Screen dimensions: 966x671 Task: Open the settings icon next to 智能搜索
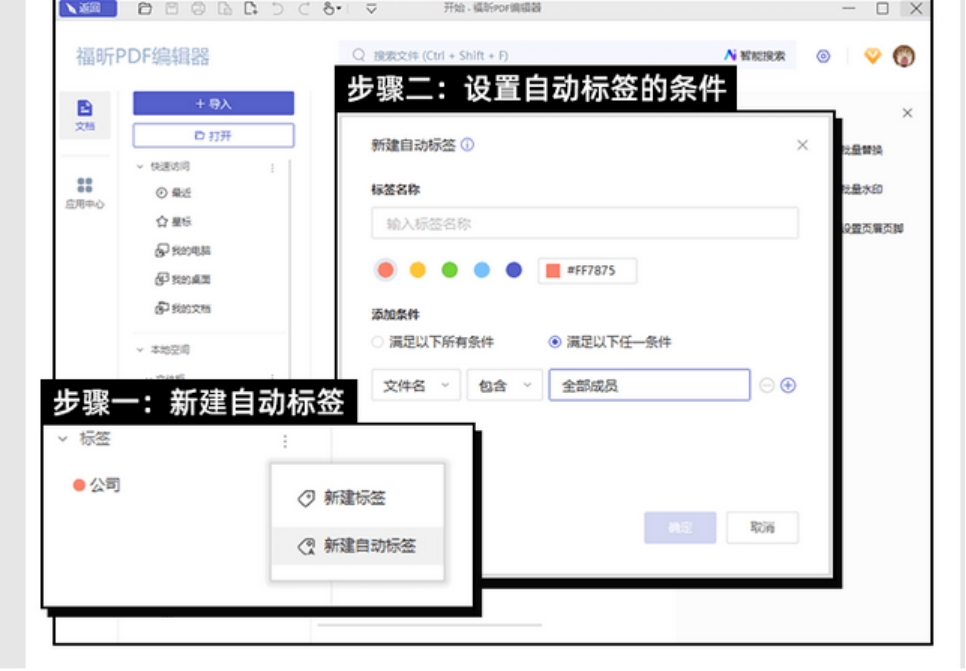[x=823, y=57]
